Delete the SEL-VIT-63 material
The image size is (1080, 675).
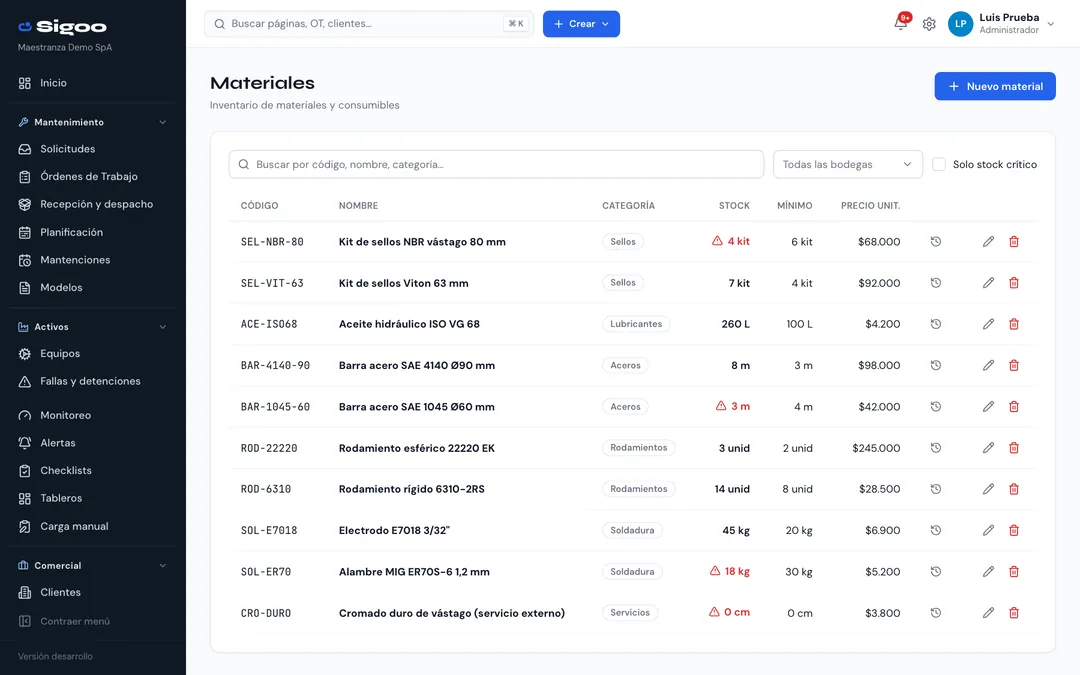pyautogui.click(x=1014, y=283)
